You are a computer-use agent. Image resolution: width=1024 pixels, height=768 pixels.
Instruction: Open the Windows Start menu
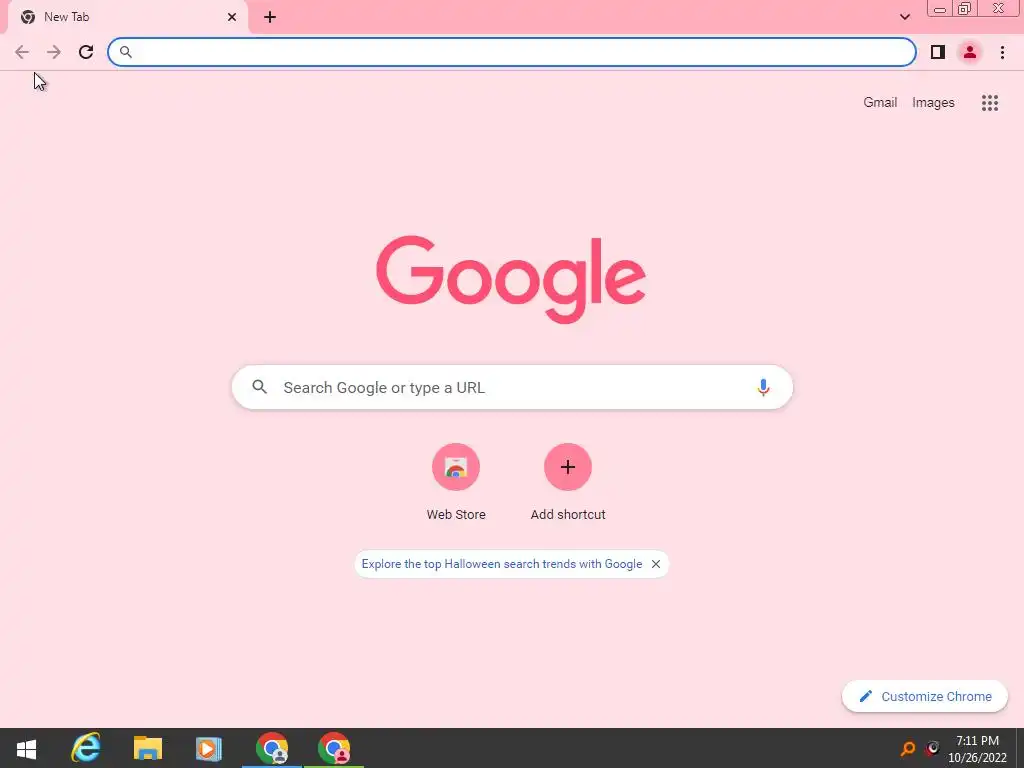click(x=26, y=748)
